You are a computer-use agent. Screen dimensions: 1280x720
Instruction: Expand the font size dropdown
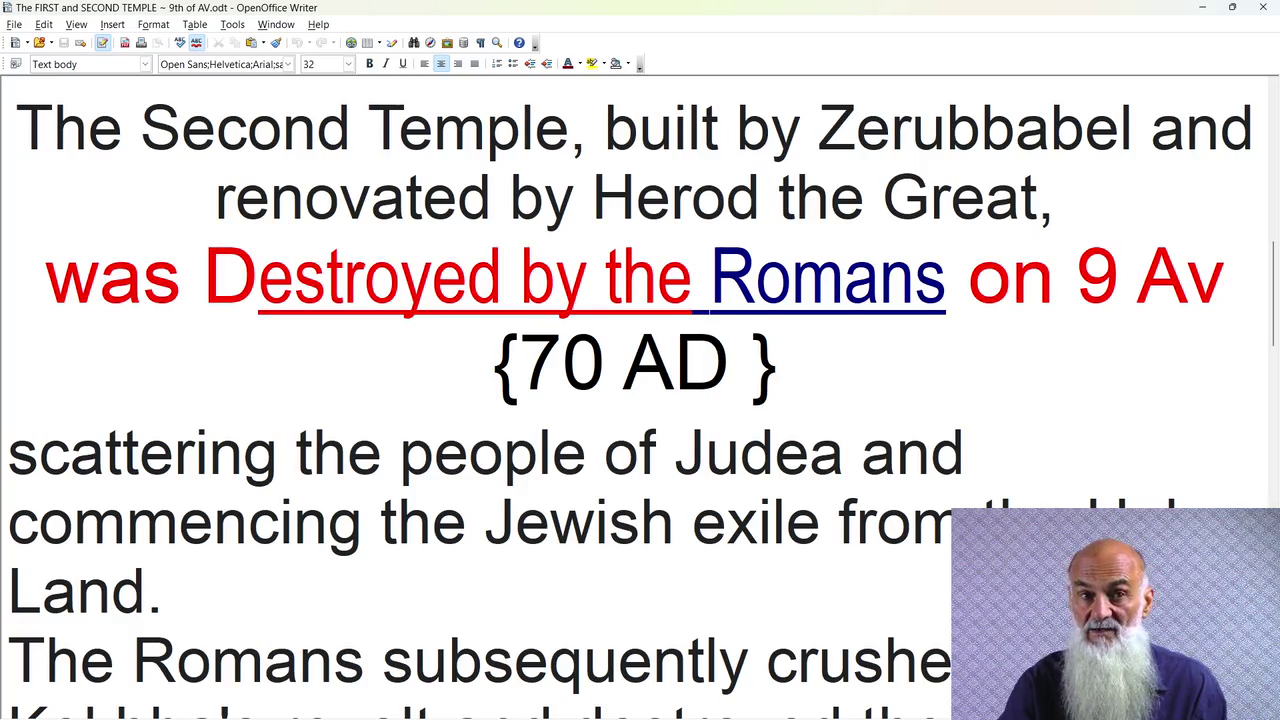[x=348, y=64]
